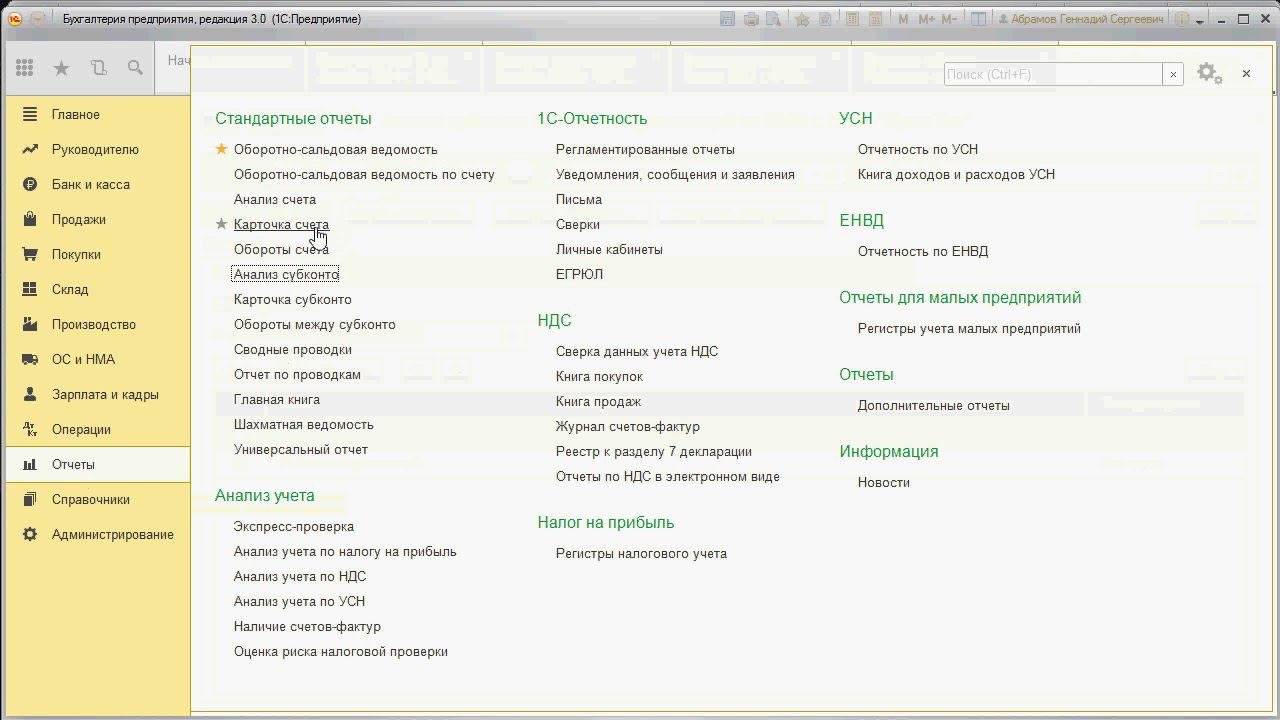Add to favorites via title bar star icon
Viewport: 1280px width, 720px height.
coord(802,19)
